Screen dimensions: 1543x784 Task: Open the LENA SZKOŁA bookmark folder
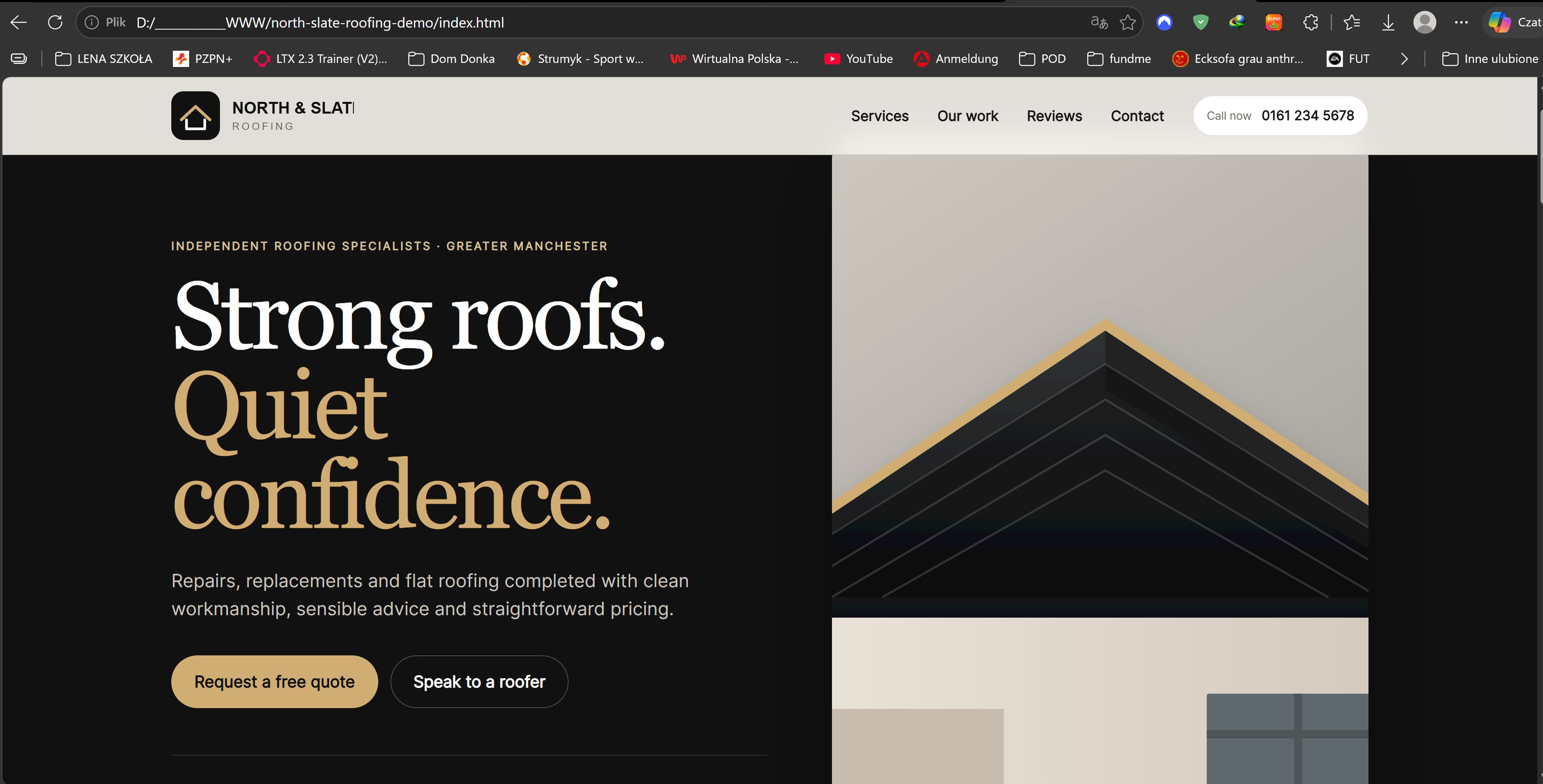[103, 59]
